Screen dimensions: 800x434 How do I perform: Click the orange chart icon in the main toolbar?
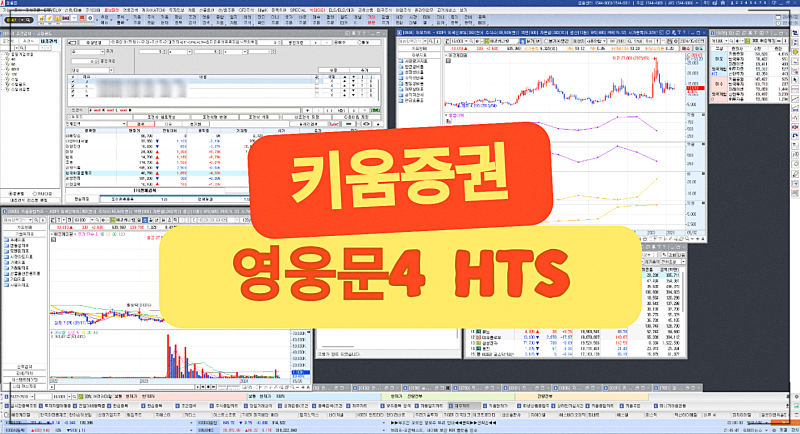pyautogui.click(x=41, y=18)
